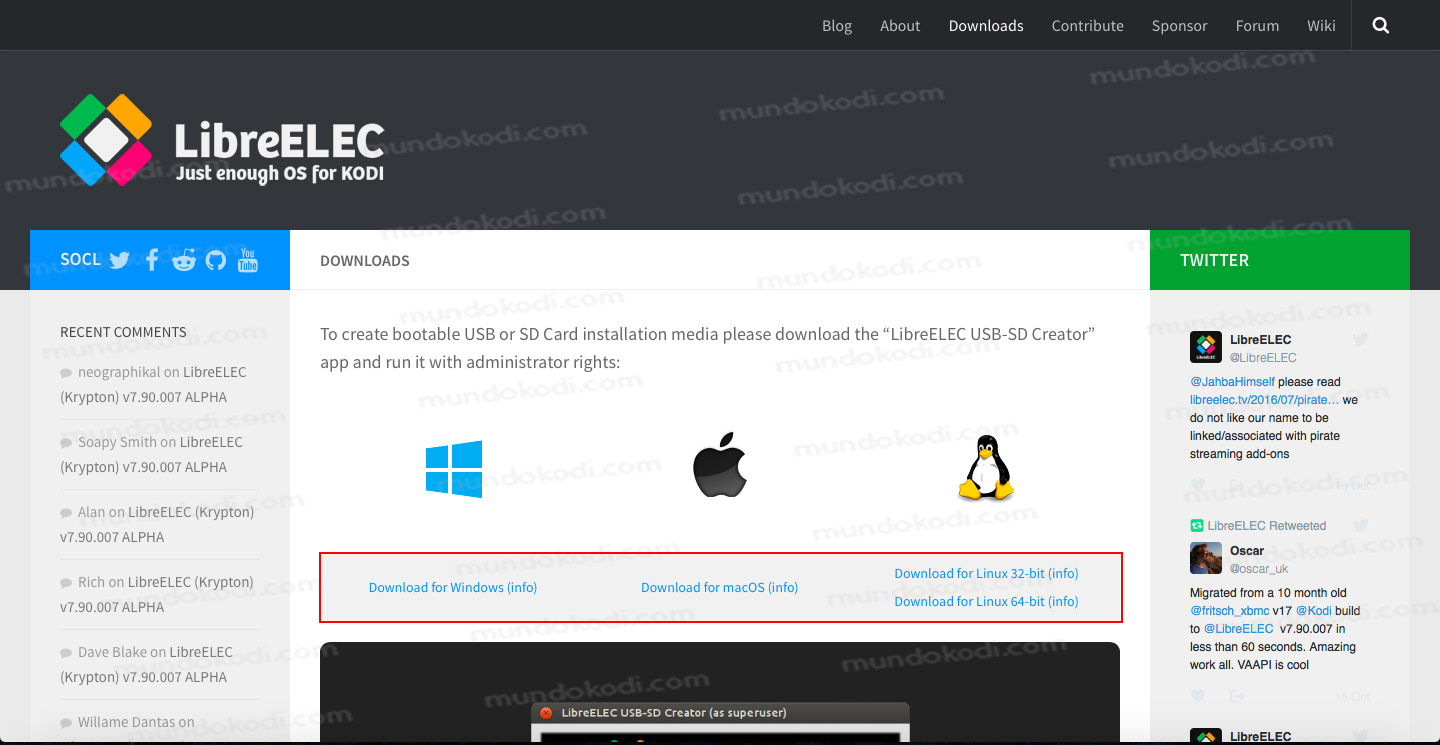Viewport: 1440px width, 745px height.
Task: Open Soapy Smith's comment link
Action: click(151, 455)
